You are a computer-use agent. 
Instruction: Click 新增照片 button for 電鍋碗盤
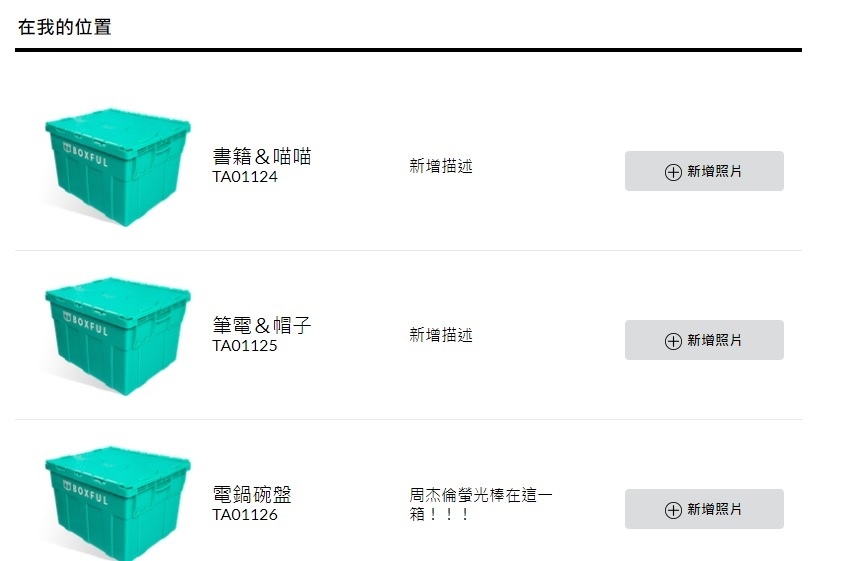point(704,509)
